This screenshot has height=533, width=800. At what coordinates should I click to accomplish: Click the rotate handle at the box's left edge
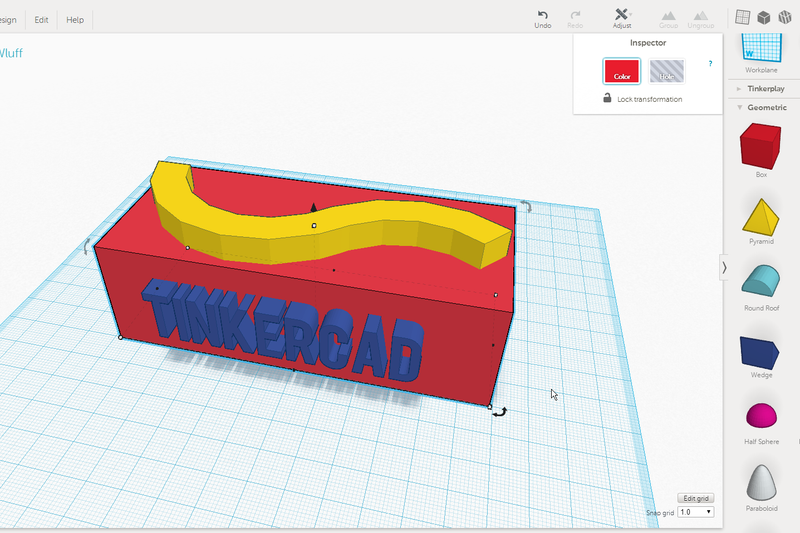pyautogui.click(x=87, y=246)
